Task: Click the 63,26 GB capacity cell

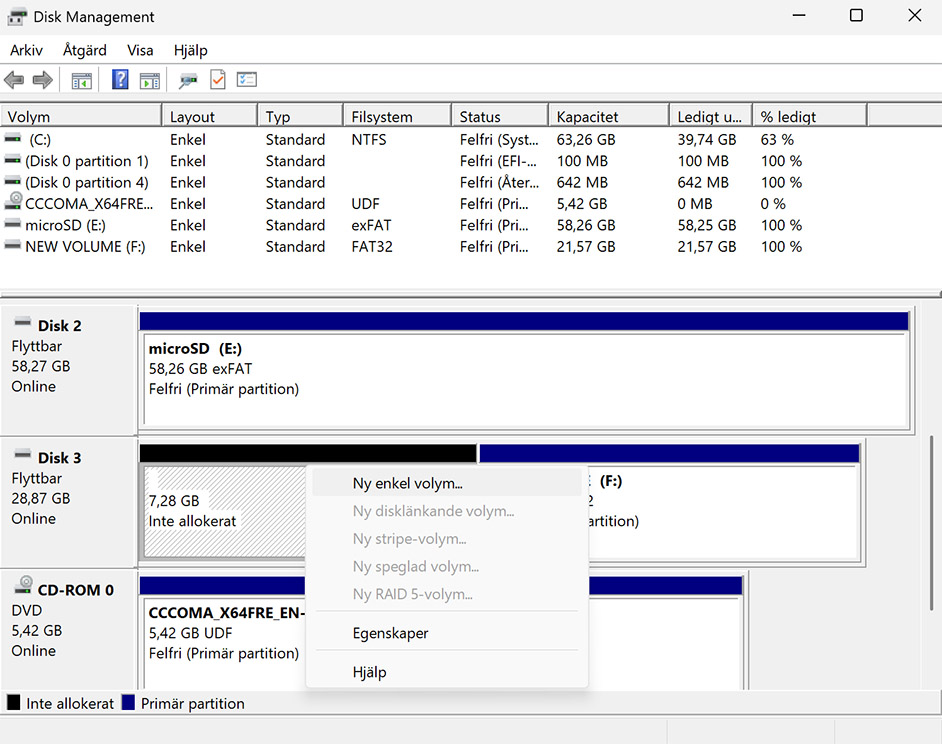Action: click(x=586, y=139)
